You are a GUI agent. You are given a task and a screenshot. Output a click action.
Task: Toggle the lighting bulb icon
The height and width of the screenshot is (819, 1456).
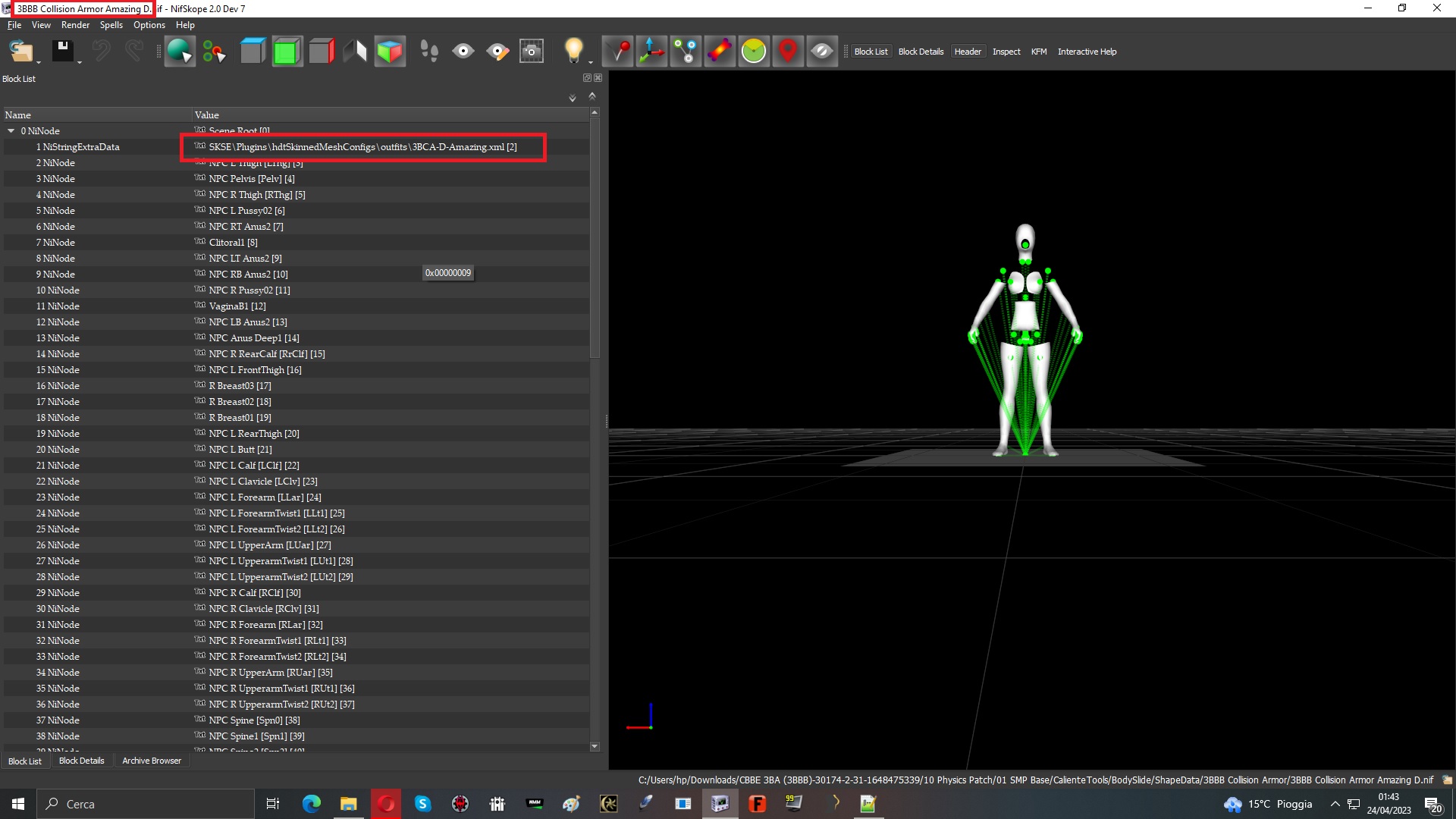pos(573,52)
